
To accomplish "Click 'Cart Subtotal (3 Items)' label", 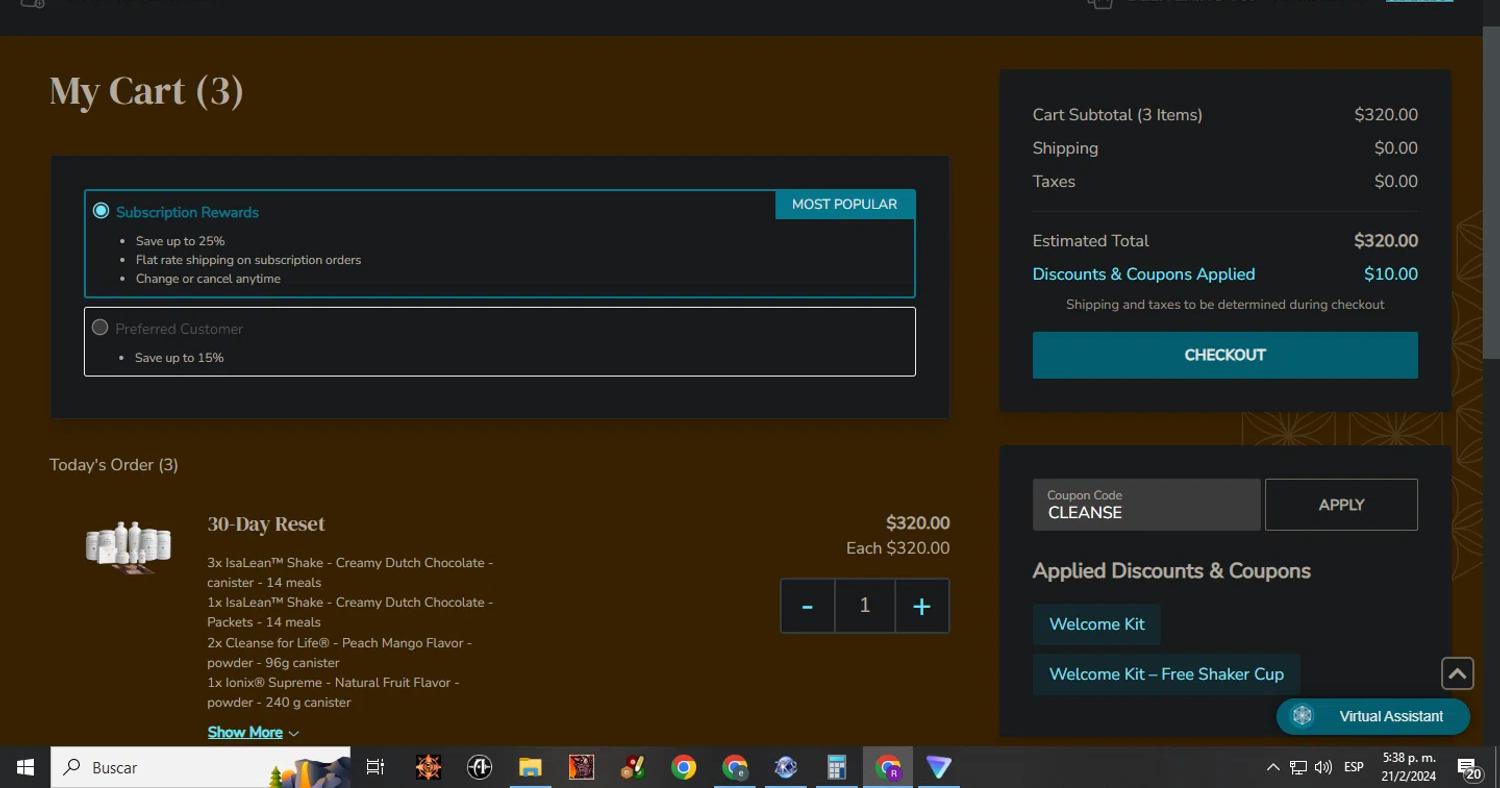I will tap(1117, 115).
